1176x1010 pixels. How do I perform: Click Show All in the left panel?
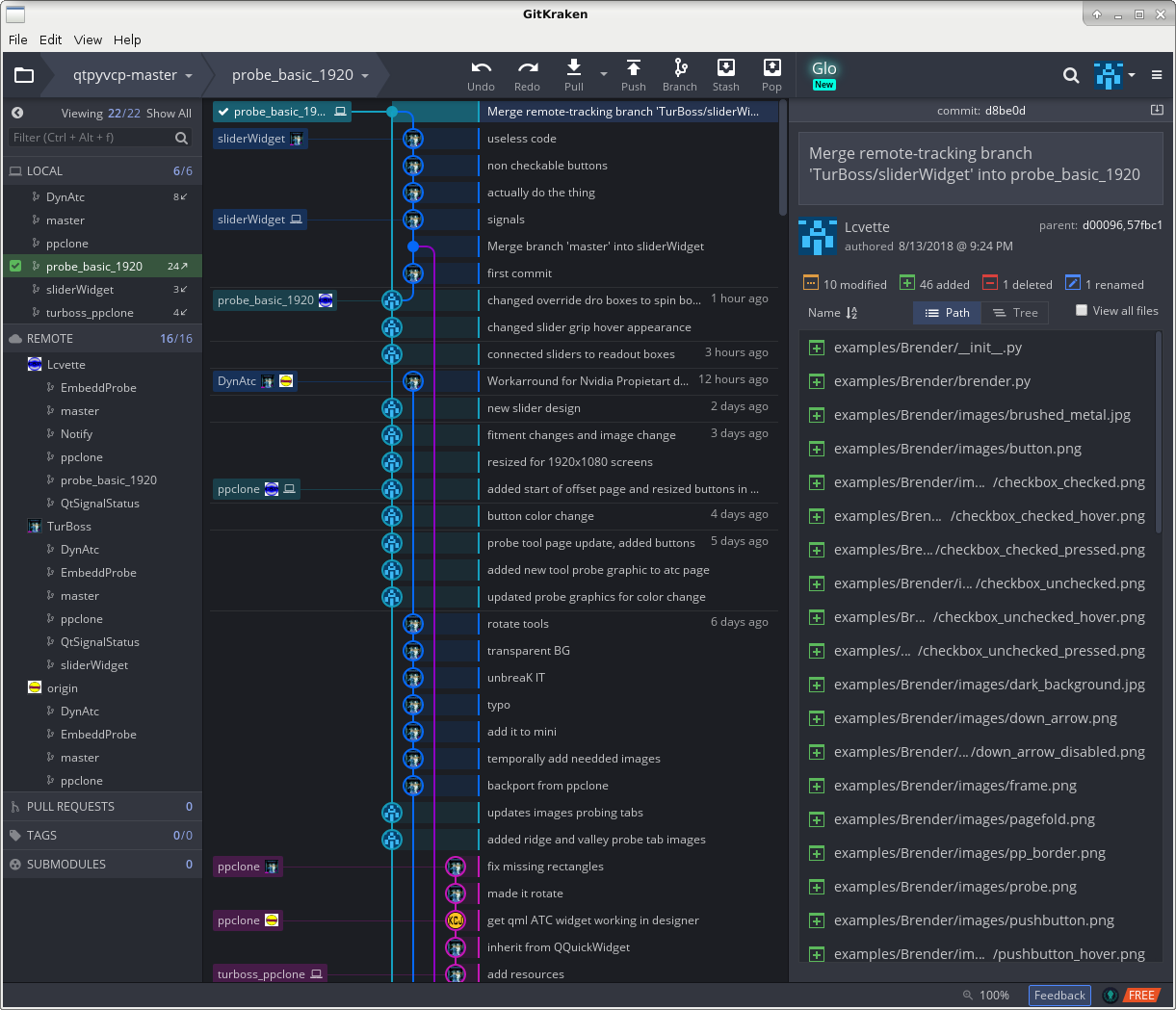(169, 114)
